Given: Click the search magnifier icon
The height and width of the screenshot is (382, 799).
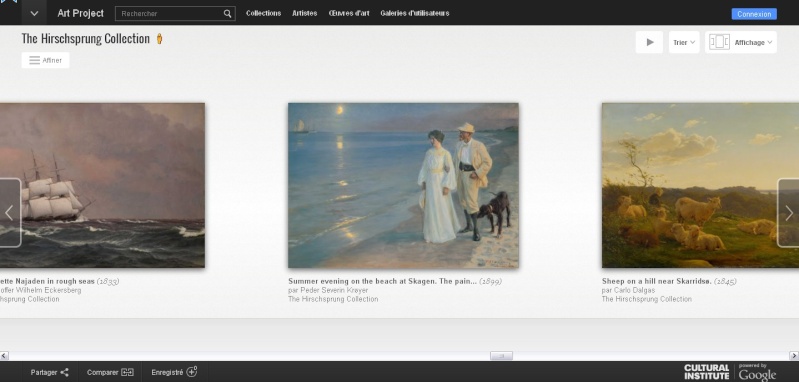Looking at the screenshot, I should point(227,14).
